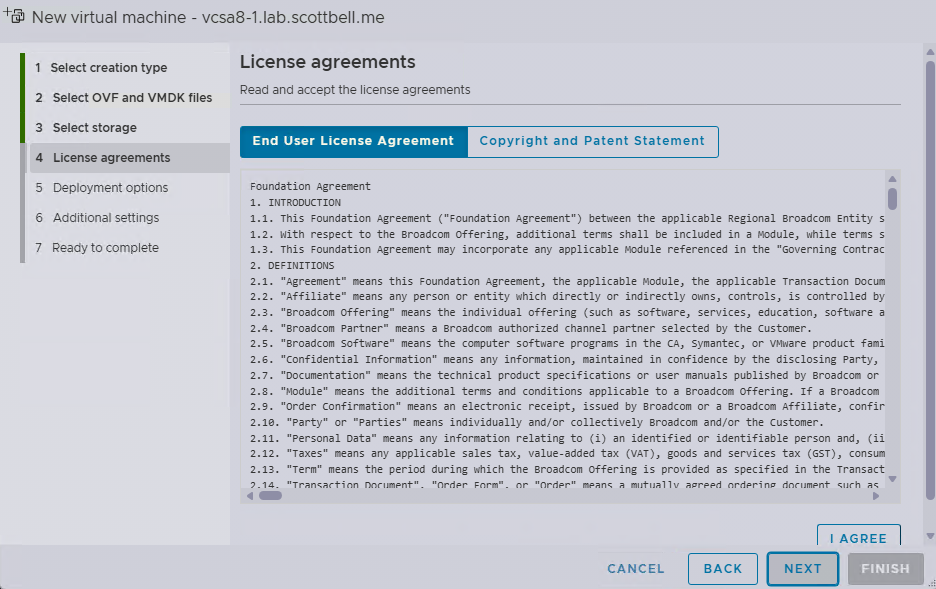
Task: Open step 6 Additional settings
Action: 106,218
